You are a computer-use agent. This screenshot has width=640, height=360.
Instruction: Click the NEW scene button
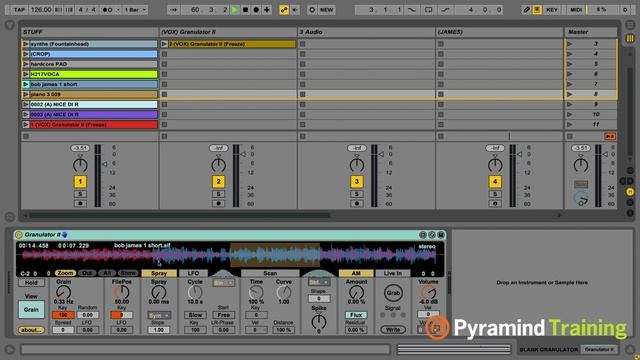[x=327, y=10]
